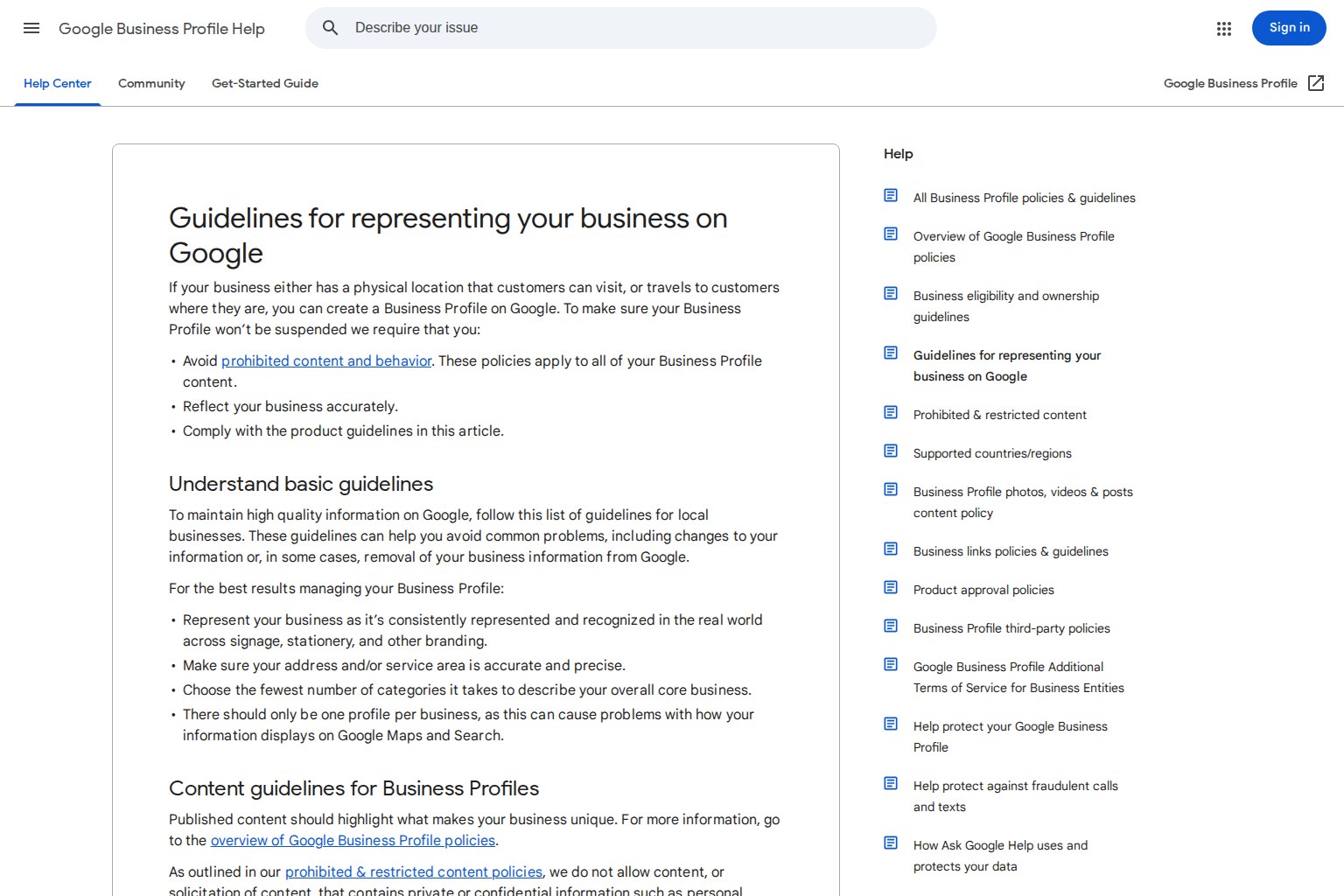
Task: Click the article icon for Additional Terms of Service
Action: pos(891,664)
